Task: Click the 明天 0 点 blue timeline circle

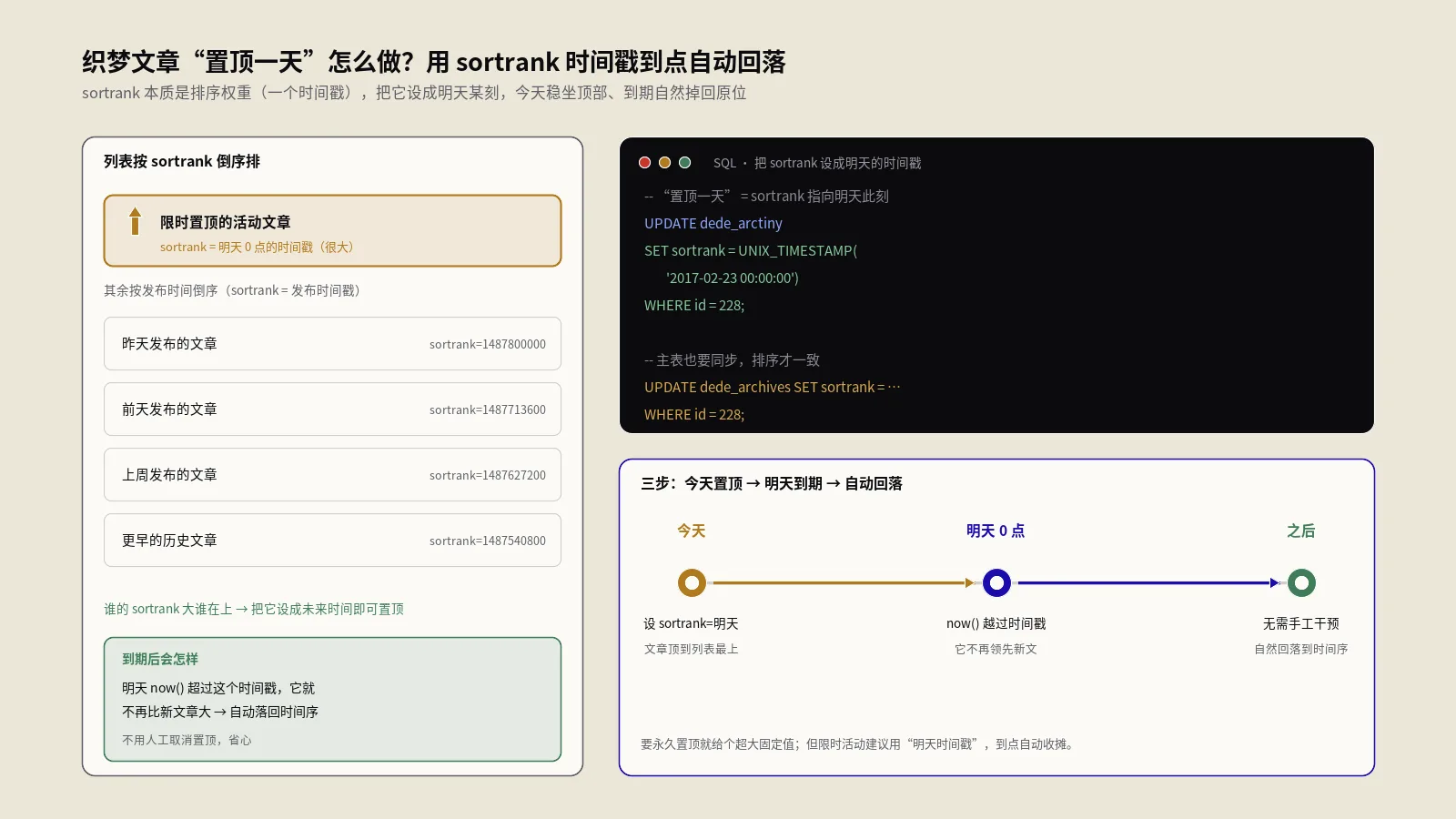Action: (x=996, y=582)
